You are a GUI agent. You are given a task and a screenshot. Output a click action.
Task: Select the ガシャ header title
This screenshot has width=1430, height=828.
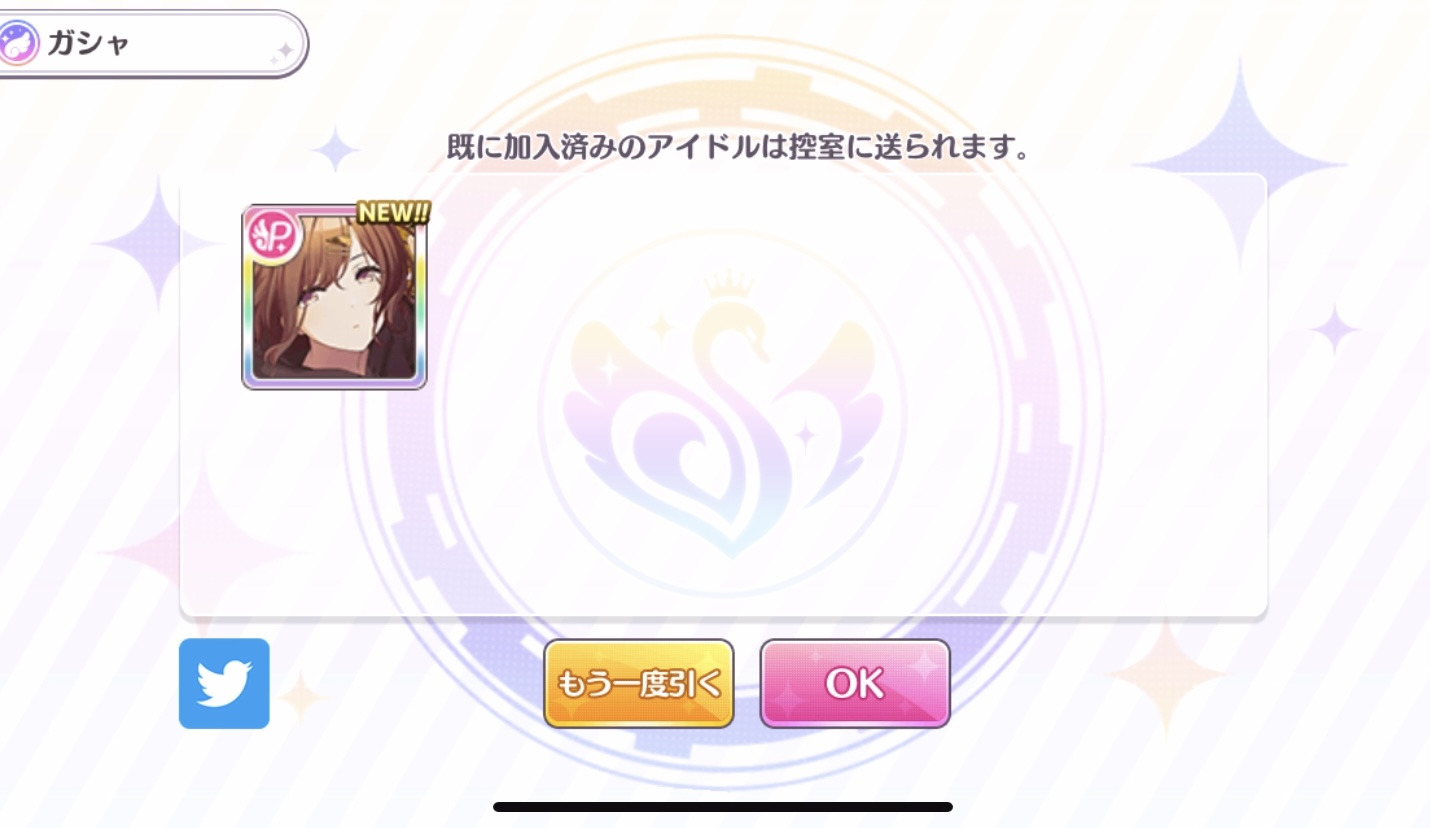click(x=88, y=44)
